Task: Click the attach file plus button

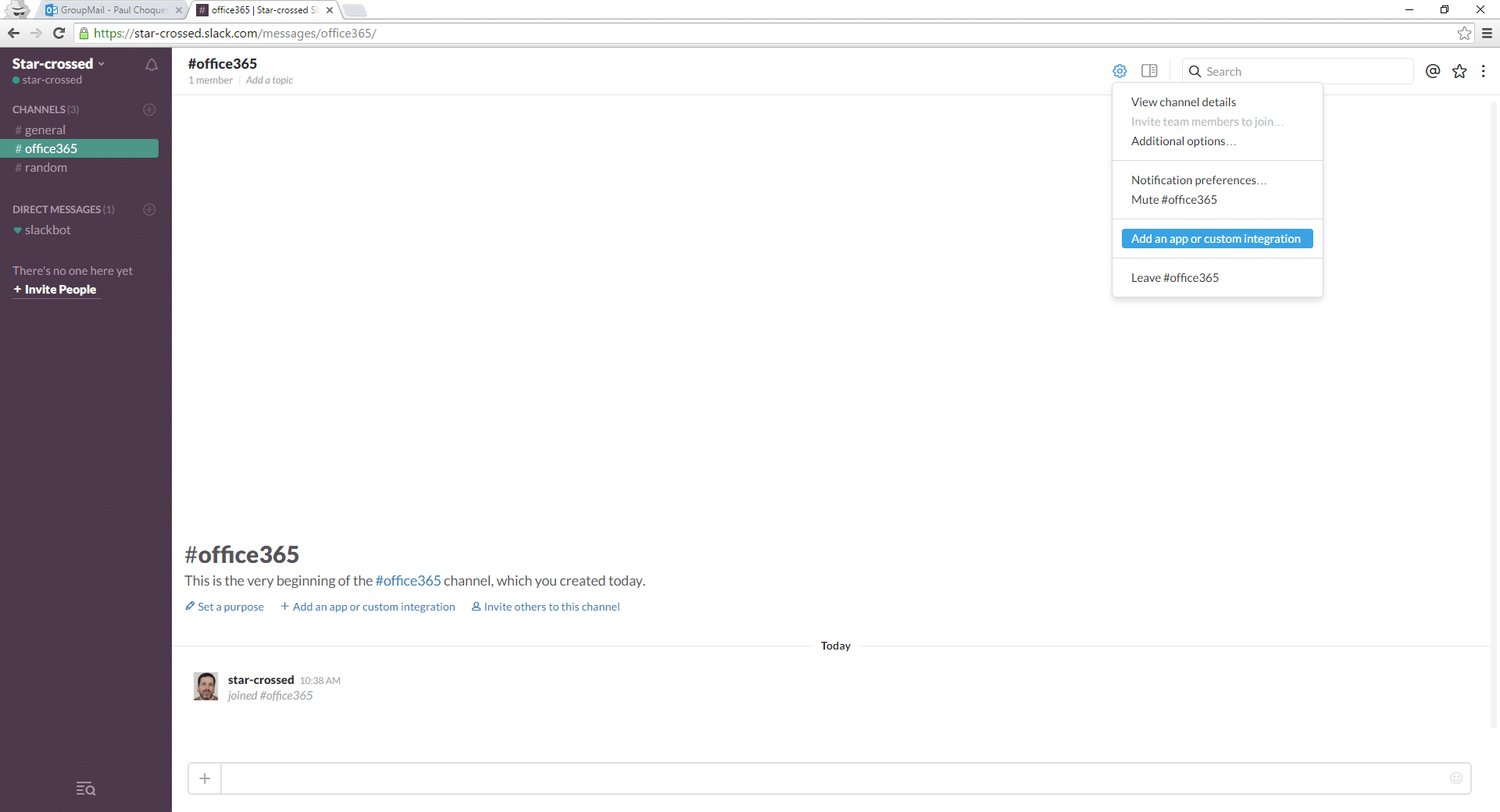Action: [205, 778]
